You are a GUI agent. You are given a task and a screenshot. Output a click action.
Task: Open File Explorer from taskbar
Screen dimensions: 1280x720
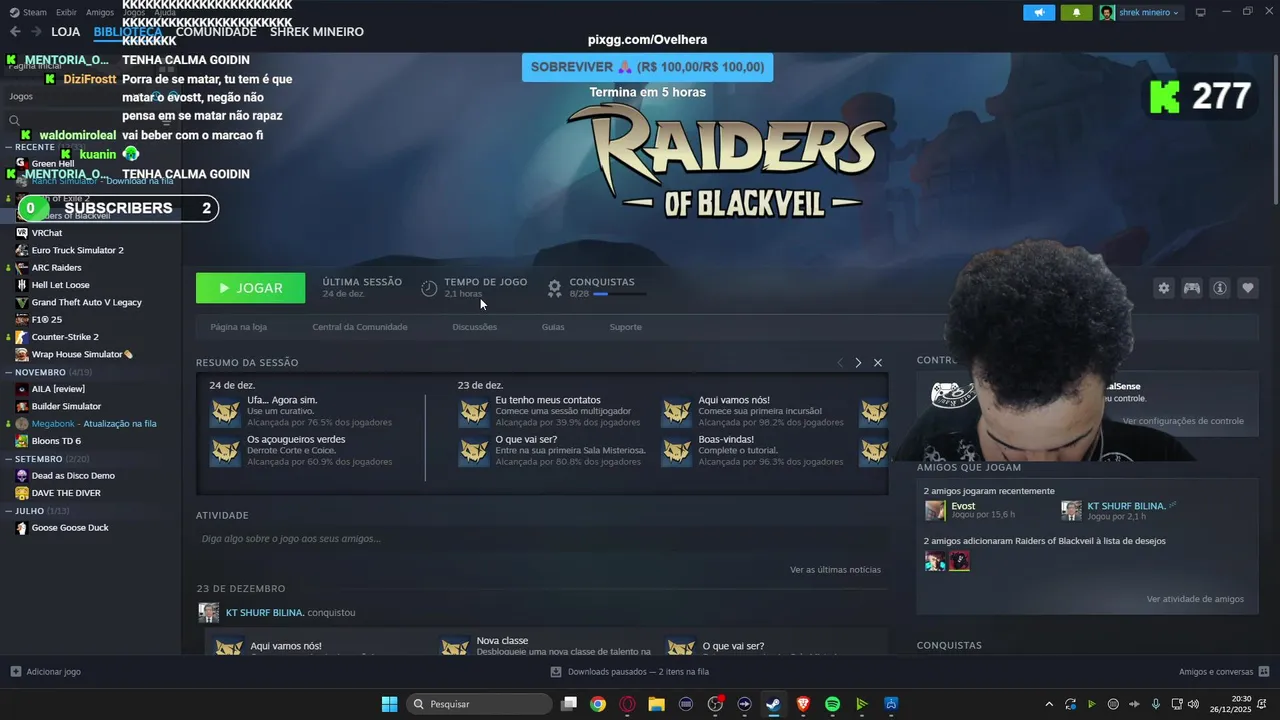656,704
